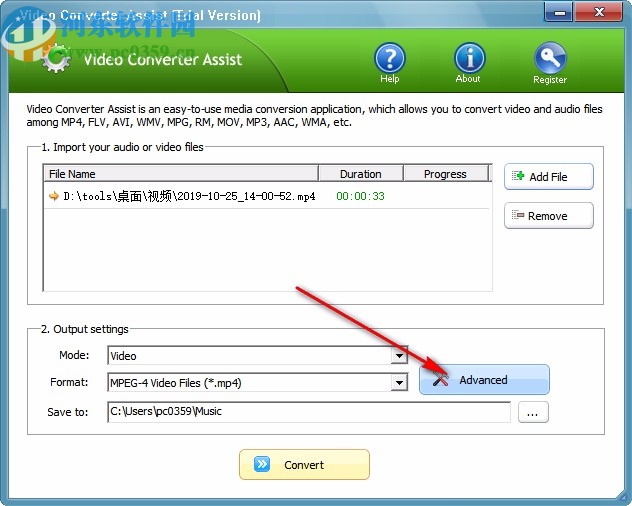Expand the Format dropdown arrow
632x506 pixels.
tap(399, 382)
